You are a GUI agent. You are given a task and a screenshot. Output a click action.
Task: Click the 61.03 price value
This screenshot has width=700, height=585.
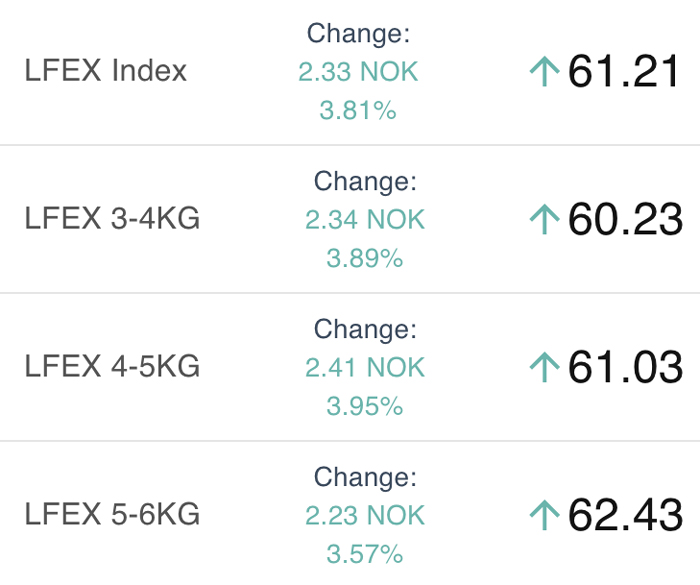(x=625, y=367)
